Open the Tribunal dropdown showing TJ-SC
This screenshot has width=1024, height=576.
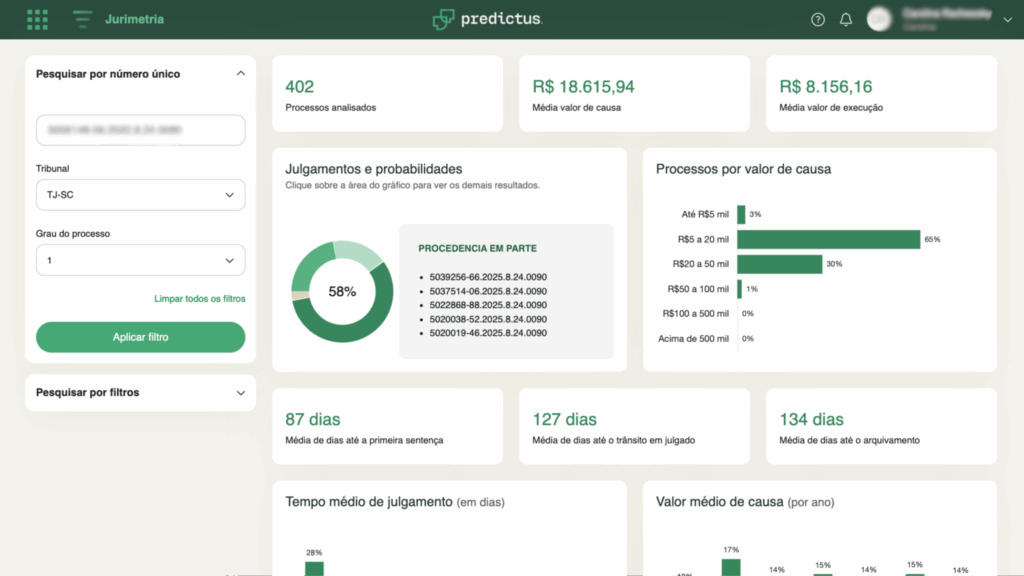140,195
